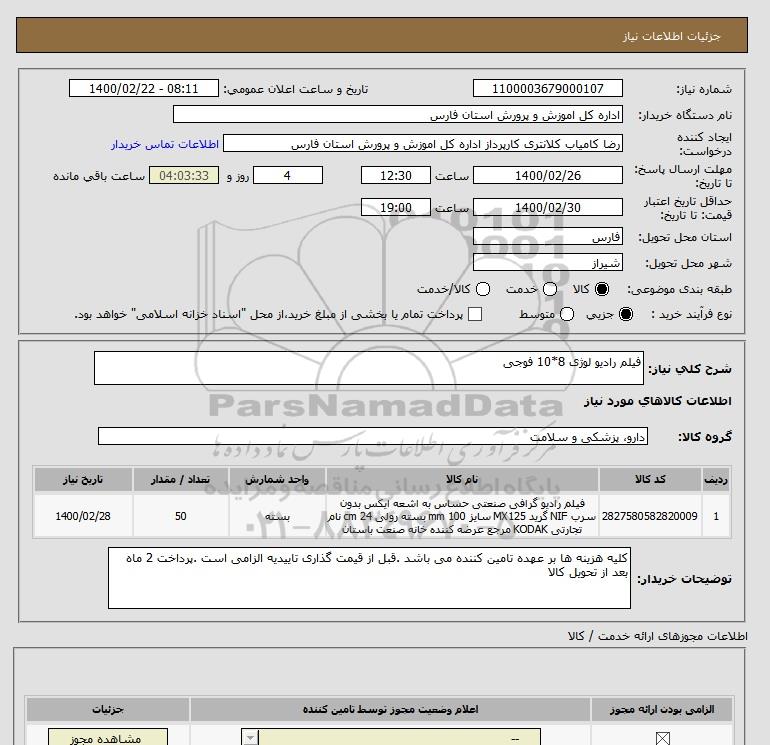Click the KODAK film product name cell
The width and height of the screenshot is (770, 745).
pos(462,516)
